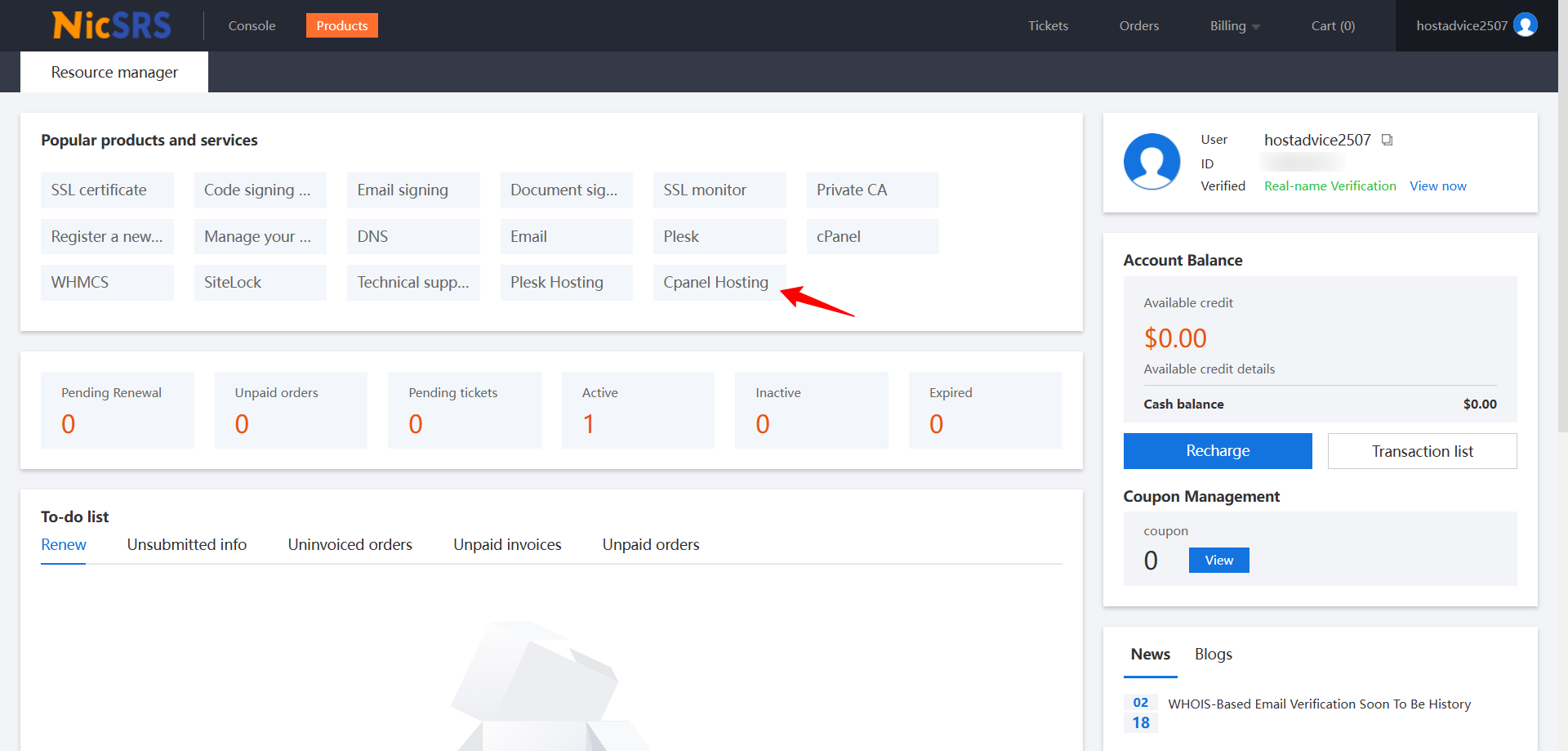Choose Email signing service
1568x751 pixels.
(413, 190)
